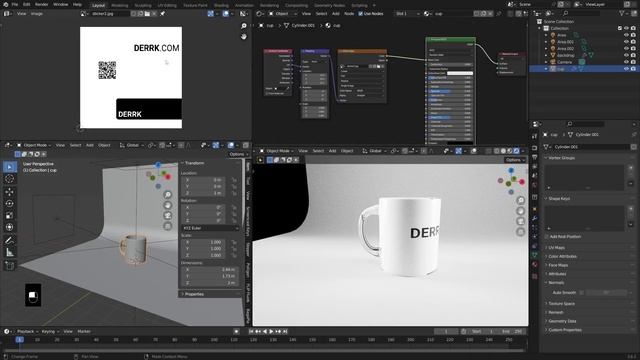Expand UV Maps panel

click(x=556, y=248)
